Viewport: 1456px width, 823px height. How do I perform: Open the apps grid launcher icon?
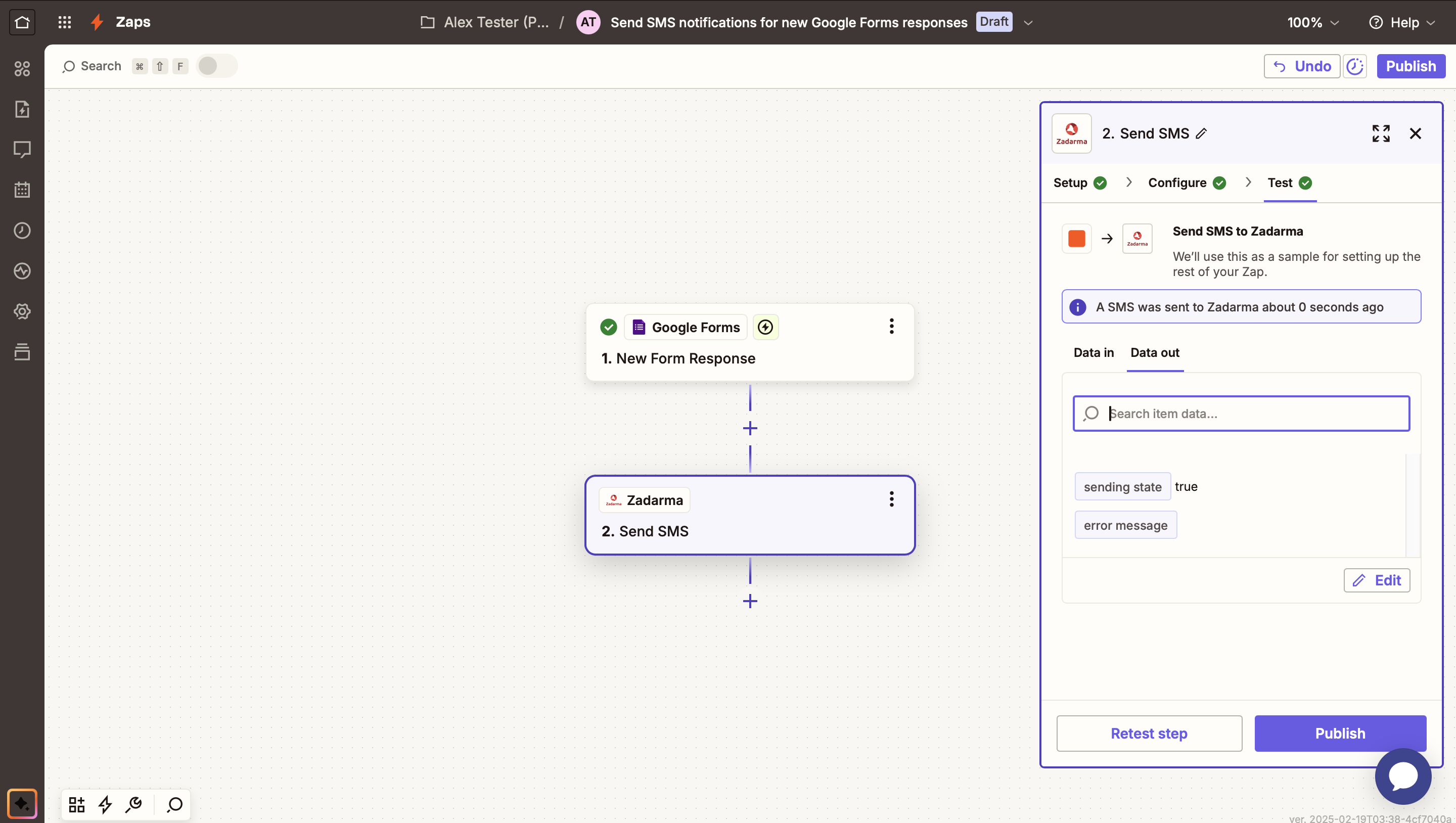[64, 22]
